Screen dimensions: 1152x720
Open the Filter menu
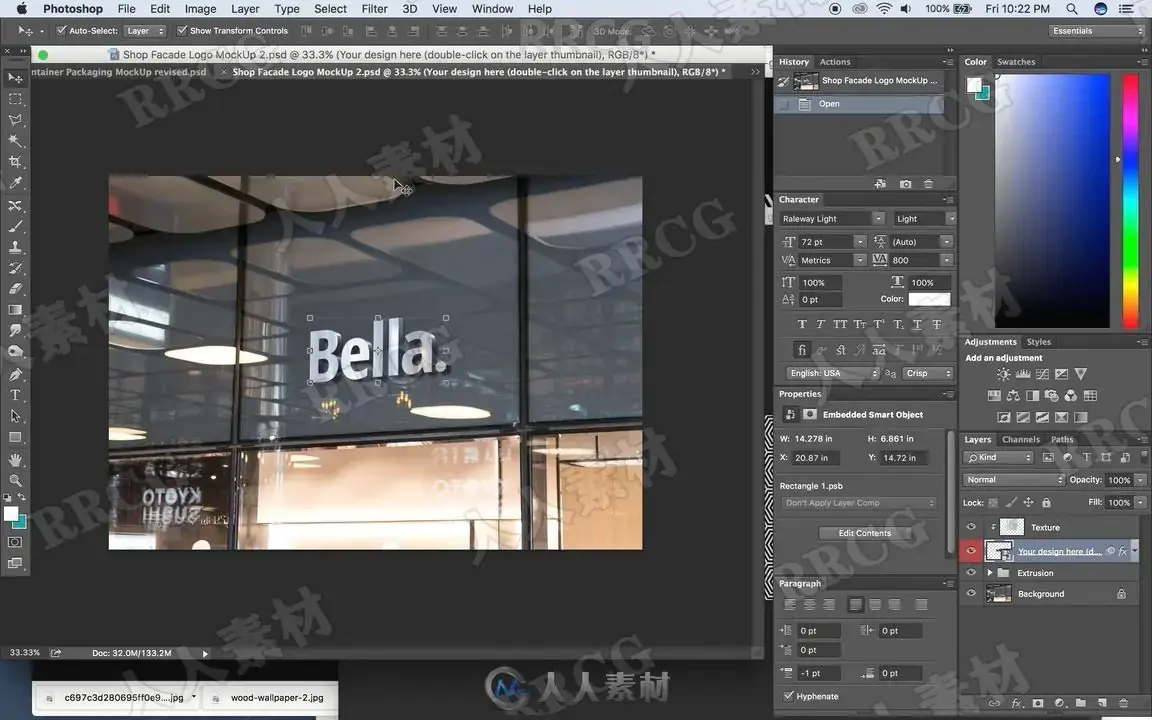coord(374,9)
